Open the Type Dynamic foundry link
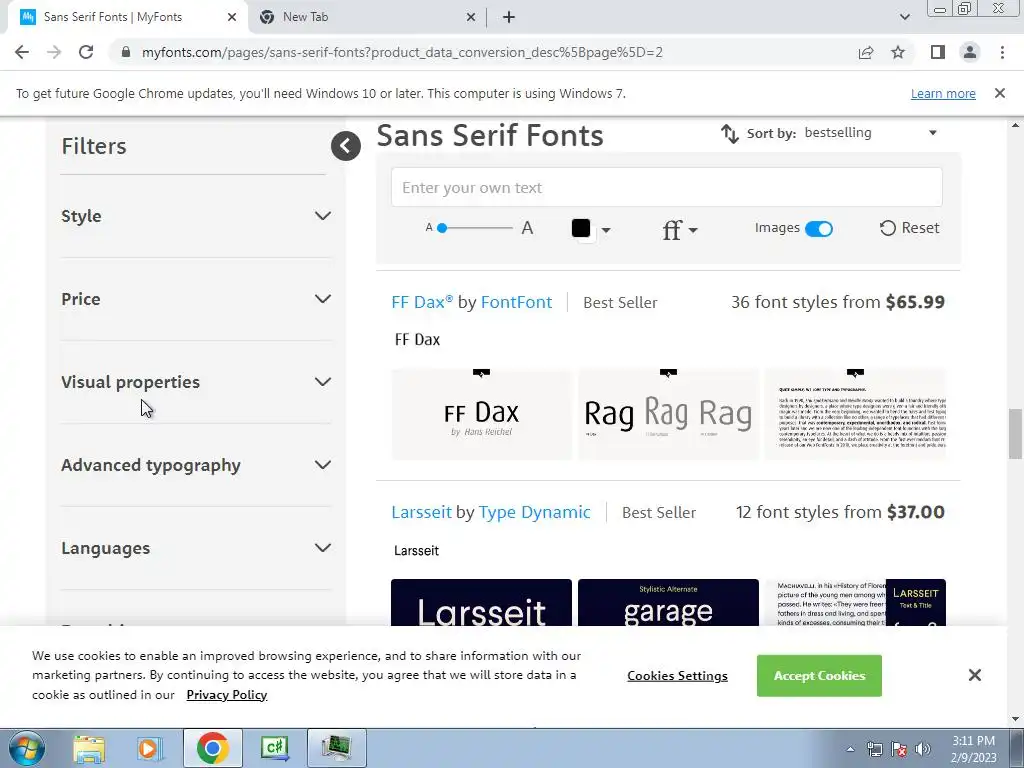 534,512
